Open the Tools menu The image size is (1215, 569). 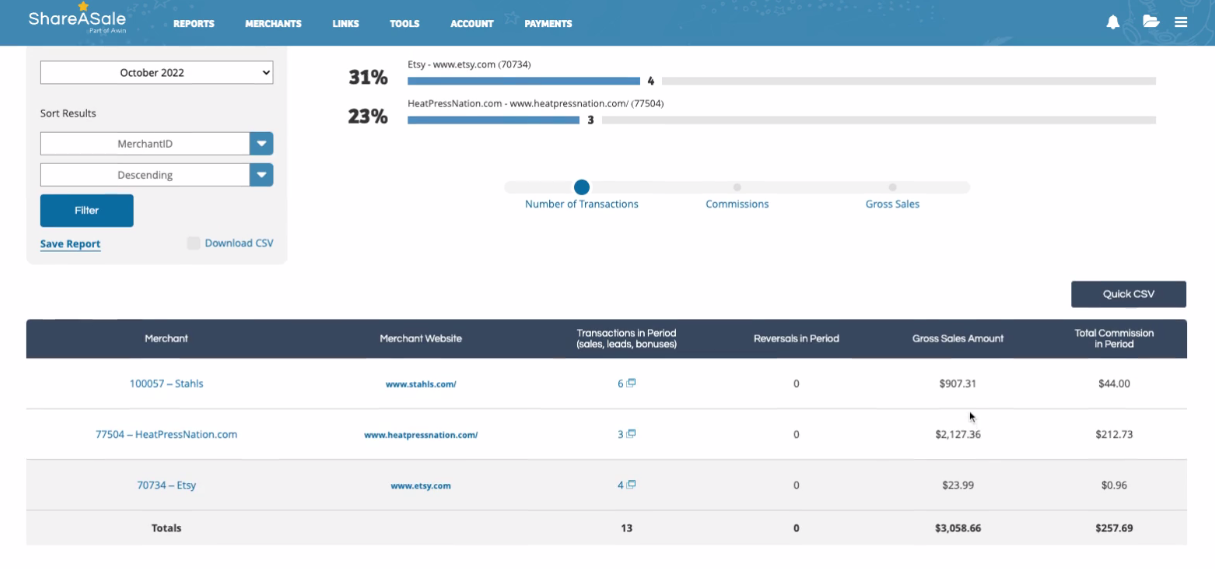point(405,23)
